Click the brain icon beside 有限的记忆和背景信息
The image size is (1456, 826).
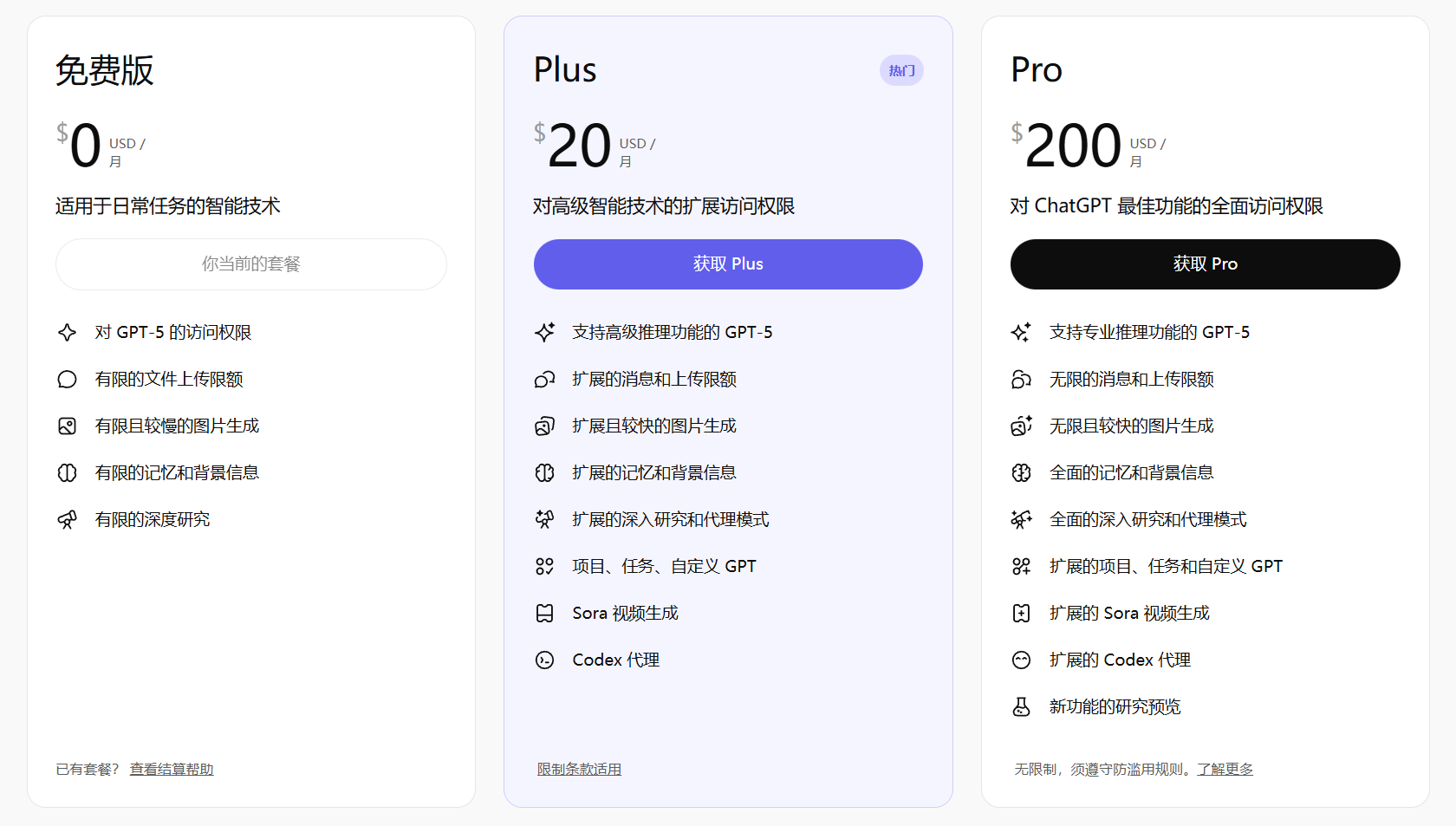68,473
